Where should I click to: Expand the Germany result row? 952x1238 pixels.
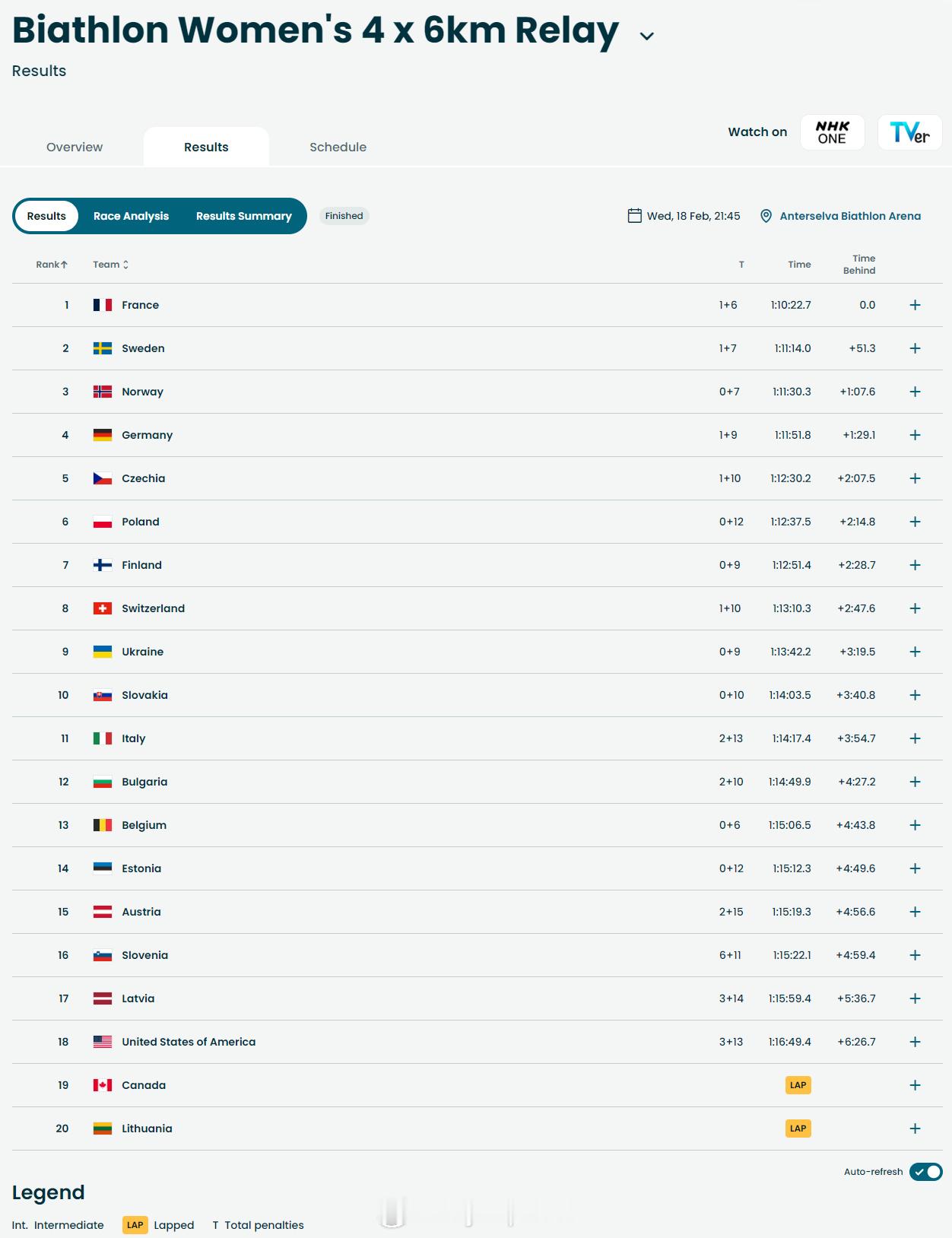916,435
